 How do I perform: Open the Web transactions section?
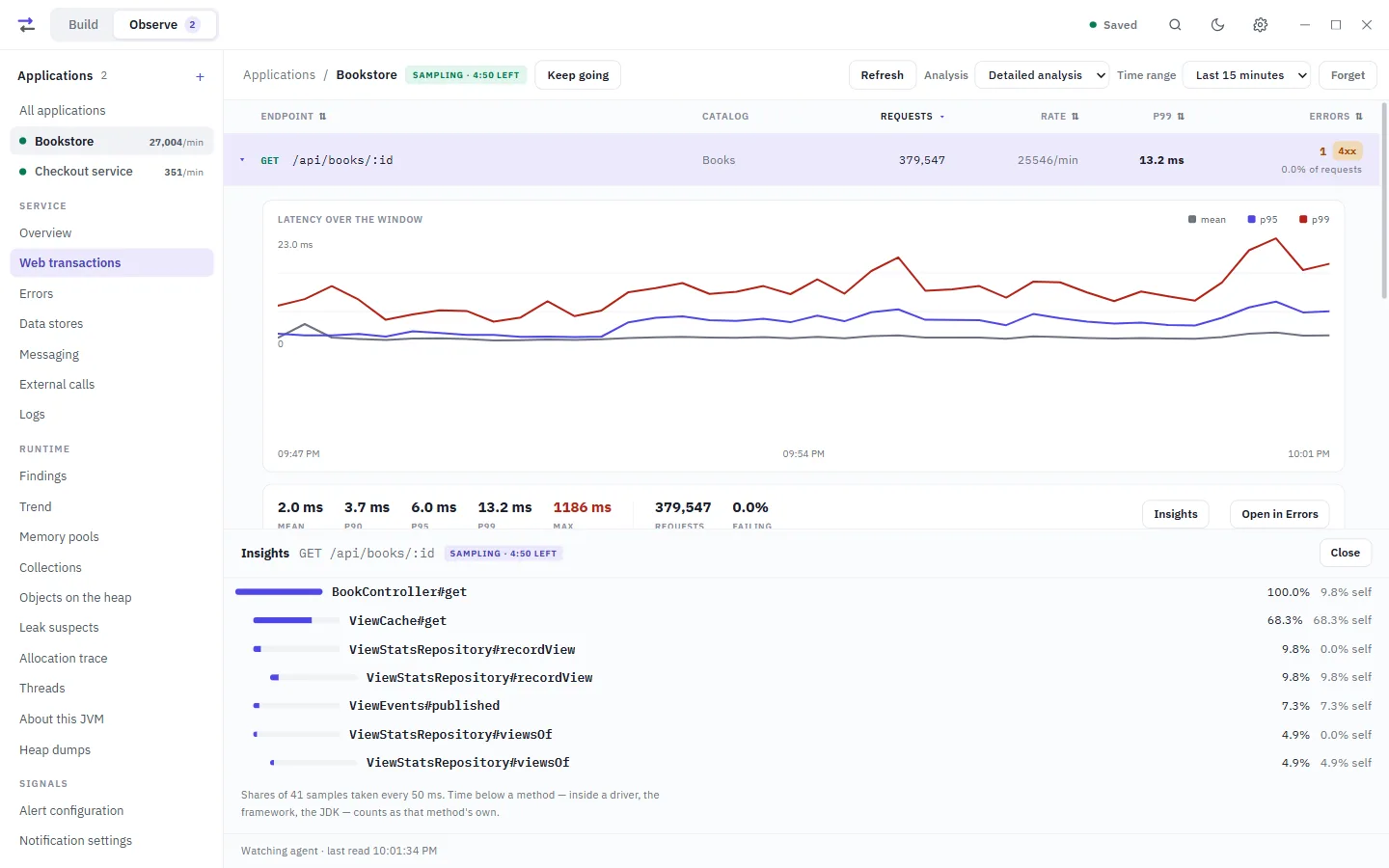(x=112, y=263)
